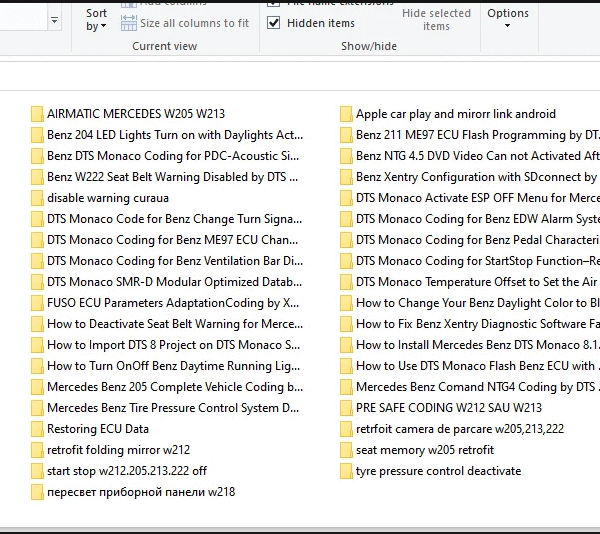Click Benz Xentry Configuration folder icon
The height and width of the screenshot is (534, 600).
346,177
